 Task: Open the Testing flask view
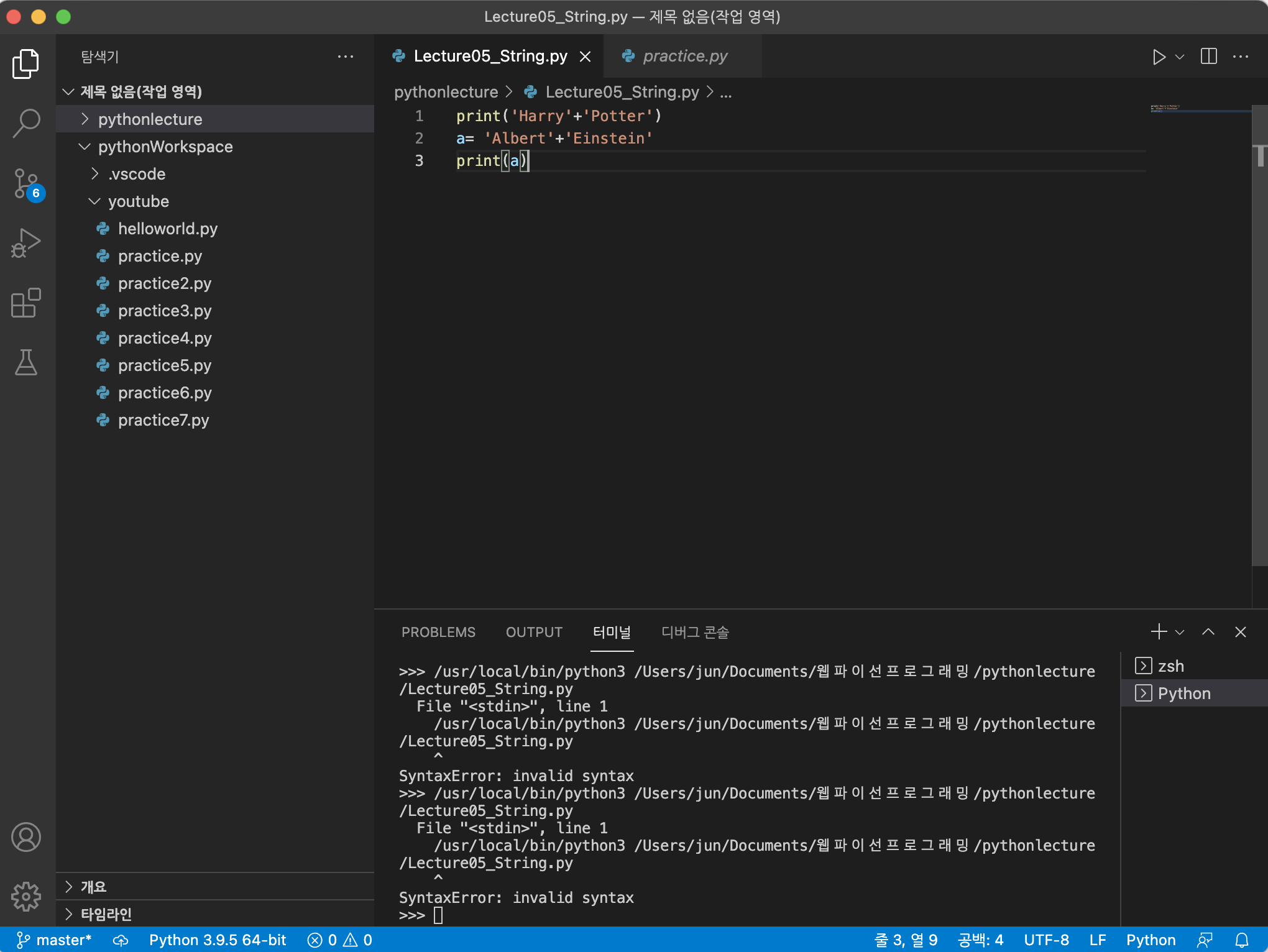pos(26,363)
